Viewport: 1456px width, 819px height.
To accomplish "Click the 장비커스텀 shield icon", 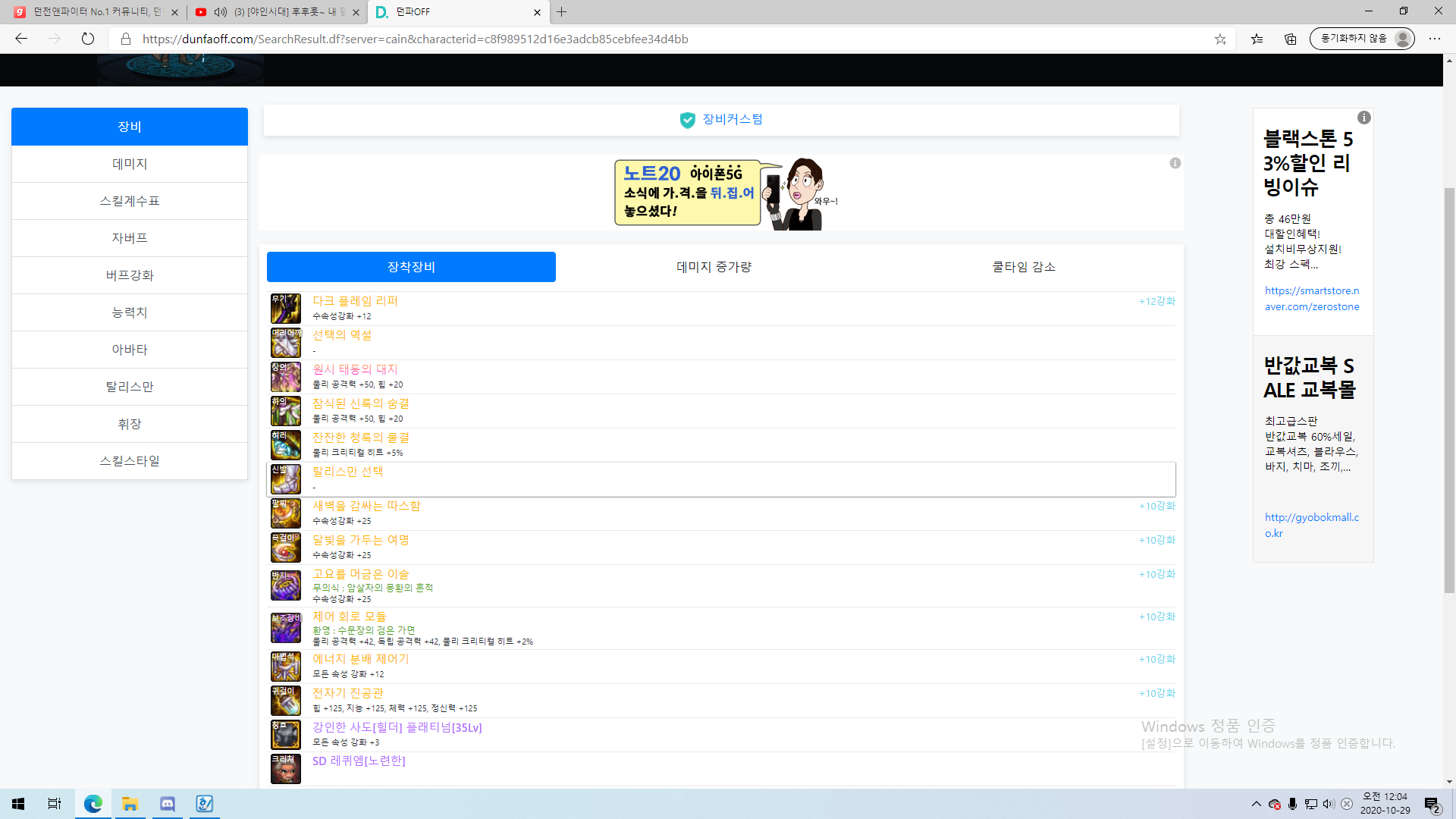I will [x=687, y=120].
